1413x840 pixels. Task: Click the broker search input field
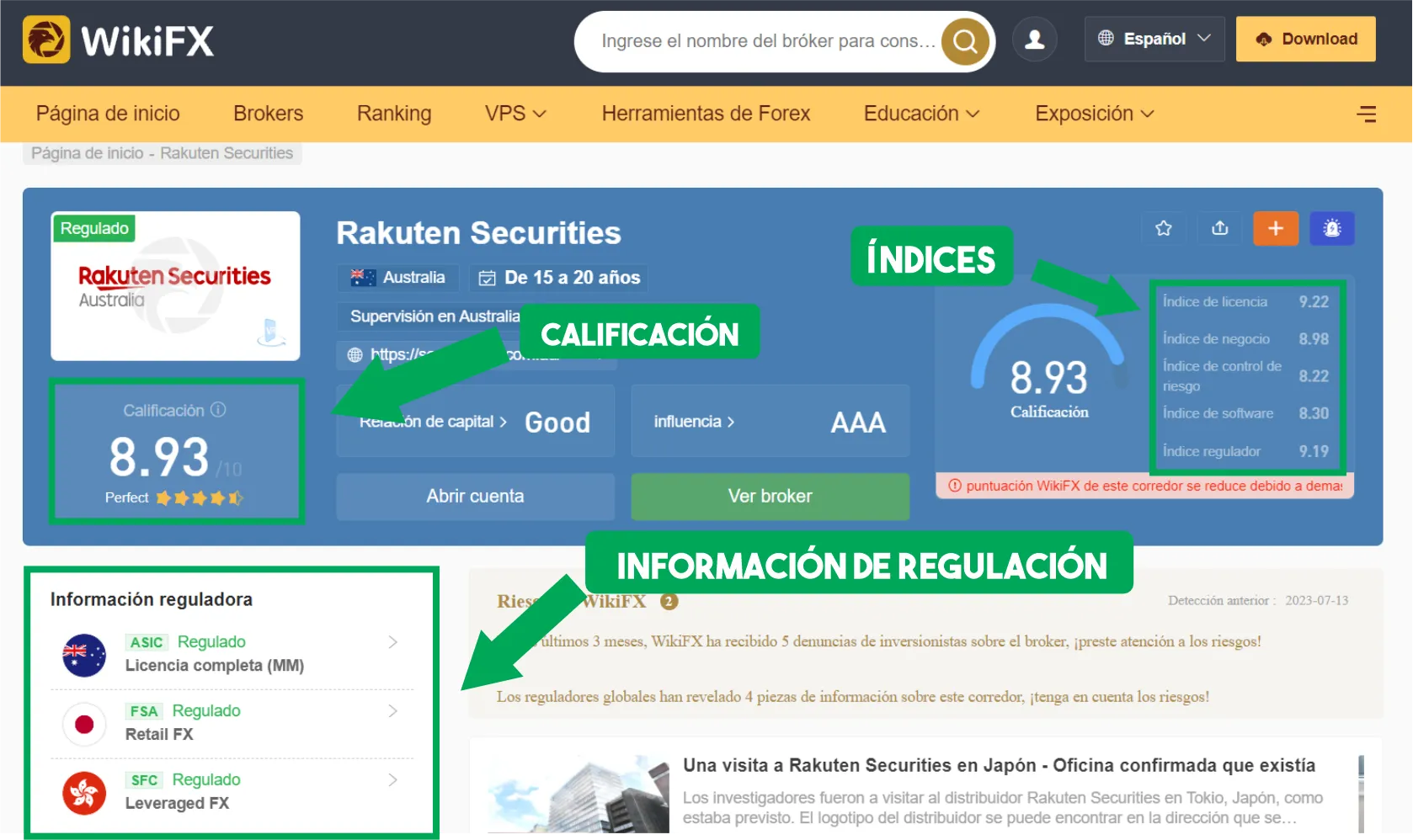coord(768,41)
